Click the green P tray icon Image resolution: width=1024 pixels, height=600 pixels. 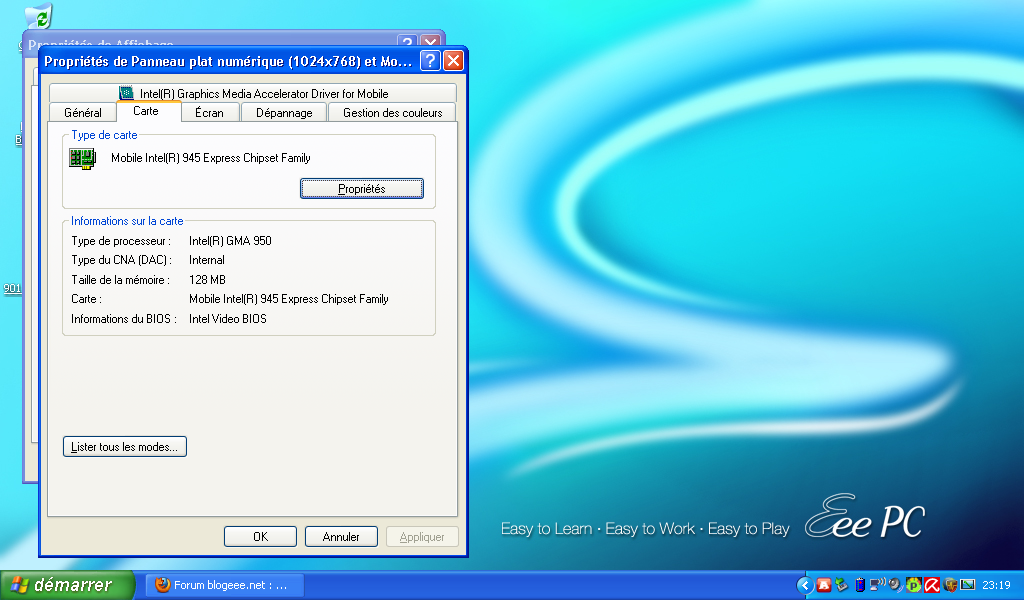tap(913, 585)
